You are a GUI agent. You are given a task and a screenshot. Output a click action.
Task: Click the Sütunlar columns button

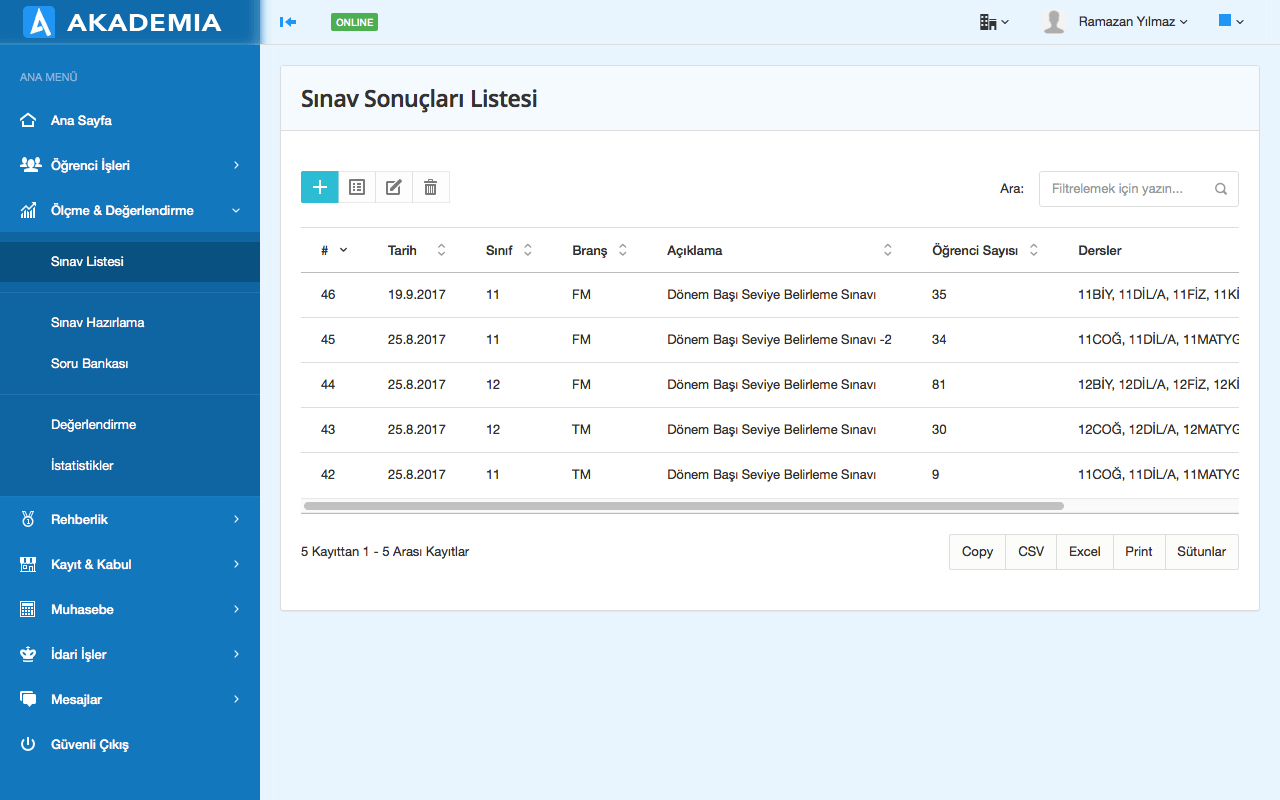click(1201, 552)
